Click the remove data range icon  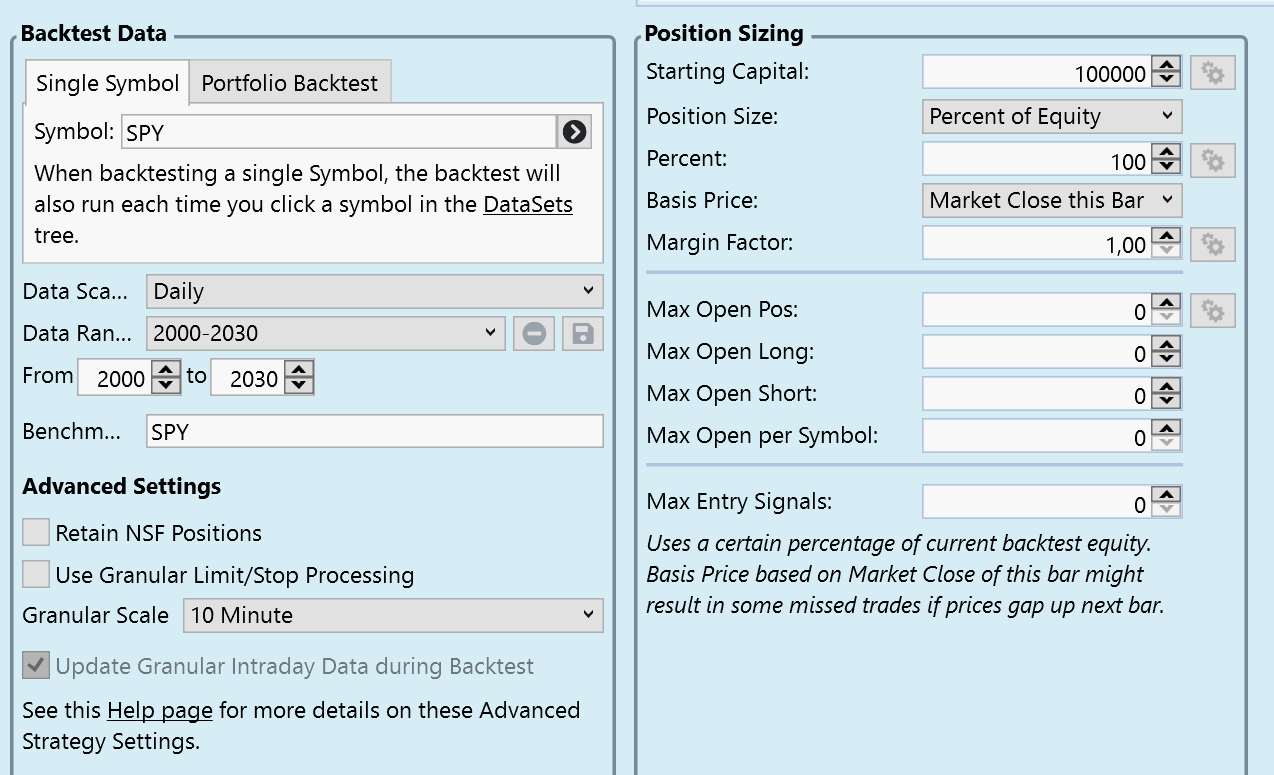click(534, 333)
